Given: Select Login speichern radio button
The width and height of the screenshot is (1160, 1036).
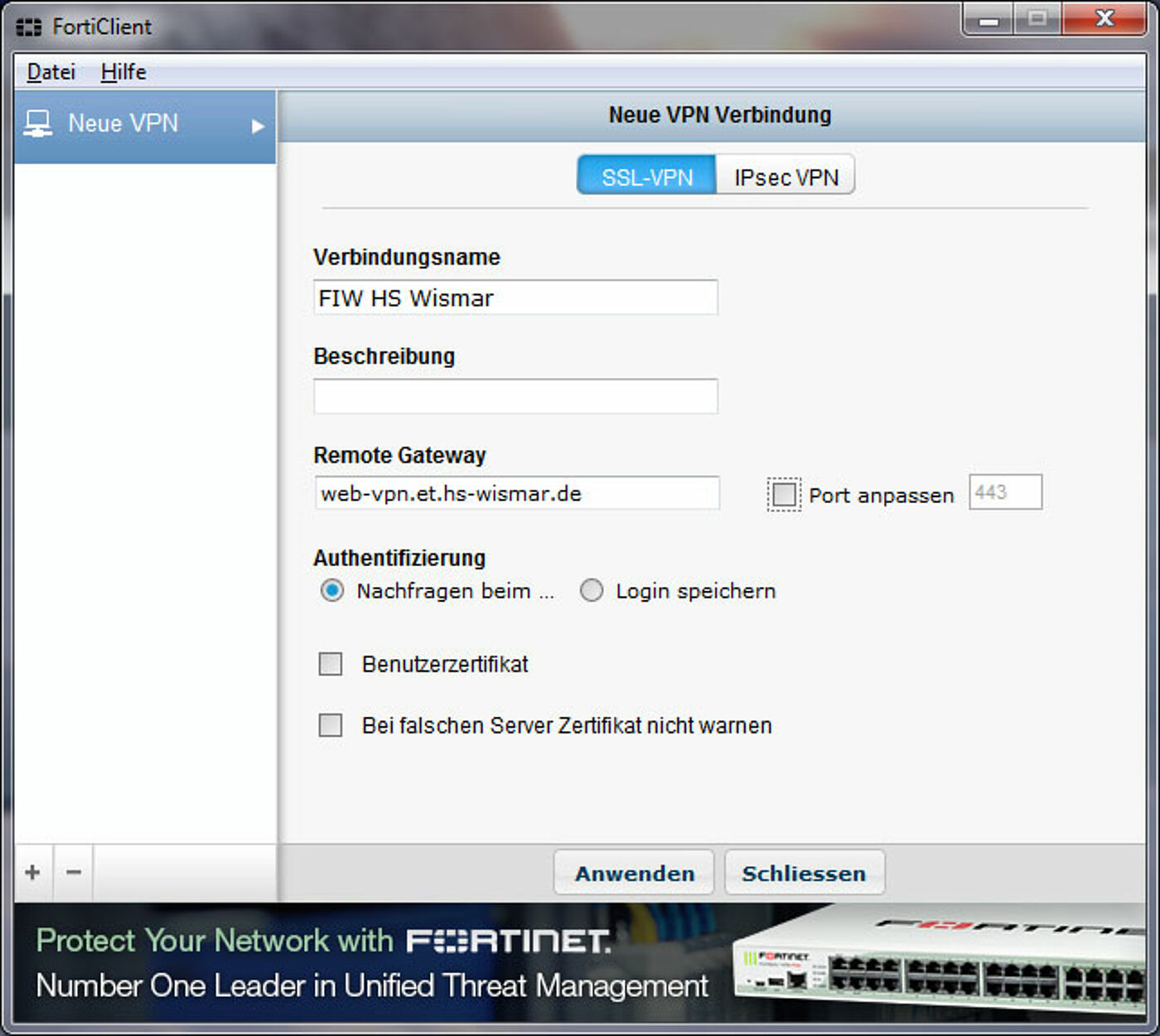Looking at the screenshot, I should click(592, 590).
